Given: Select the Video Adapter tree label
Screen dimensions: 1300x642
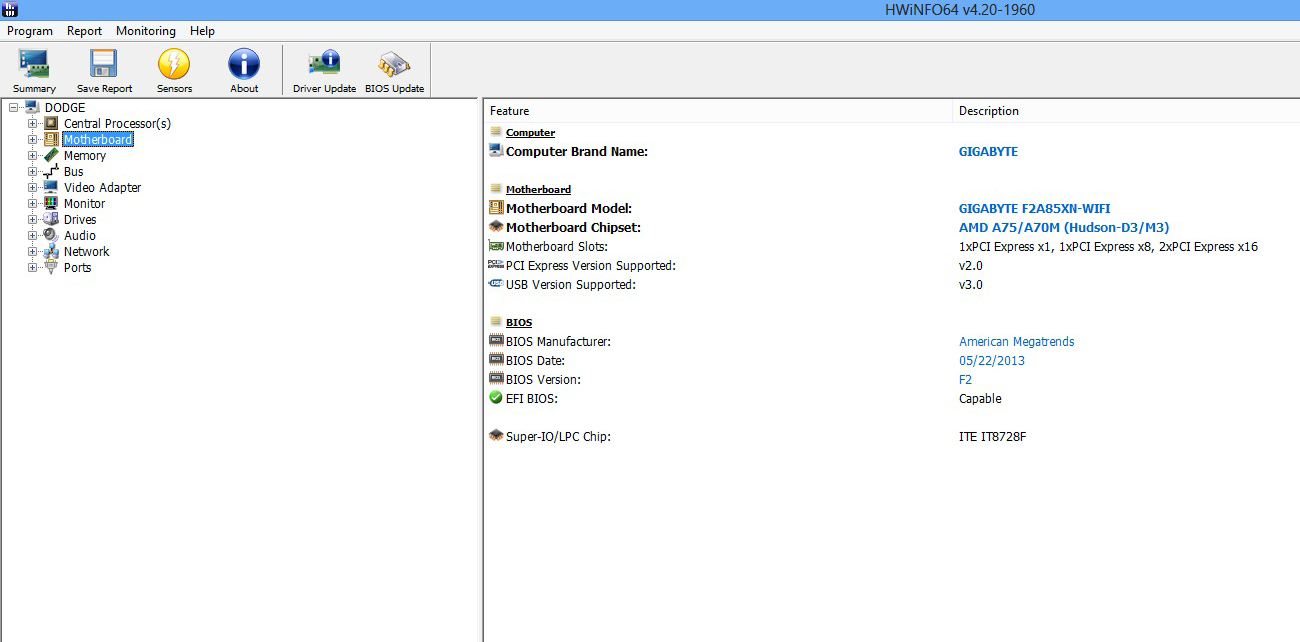Looking at the screenshot, I should click(x=103, y=187).
